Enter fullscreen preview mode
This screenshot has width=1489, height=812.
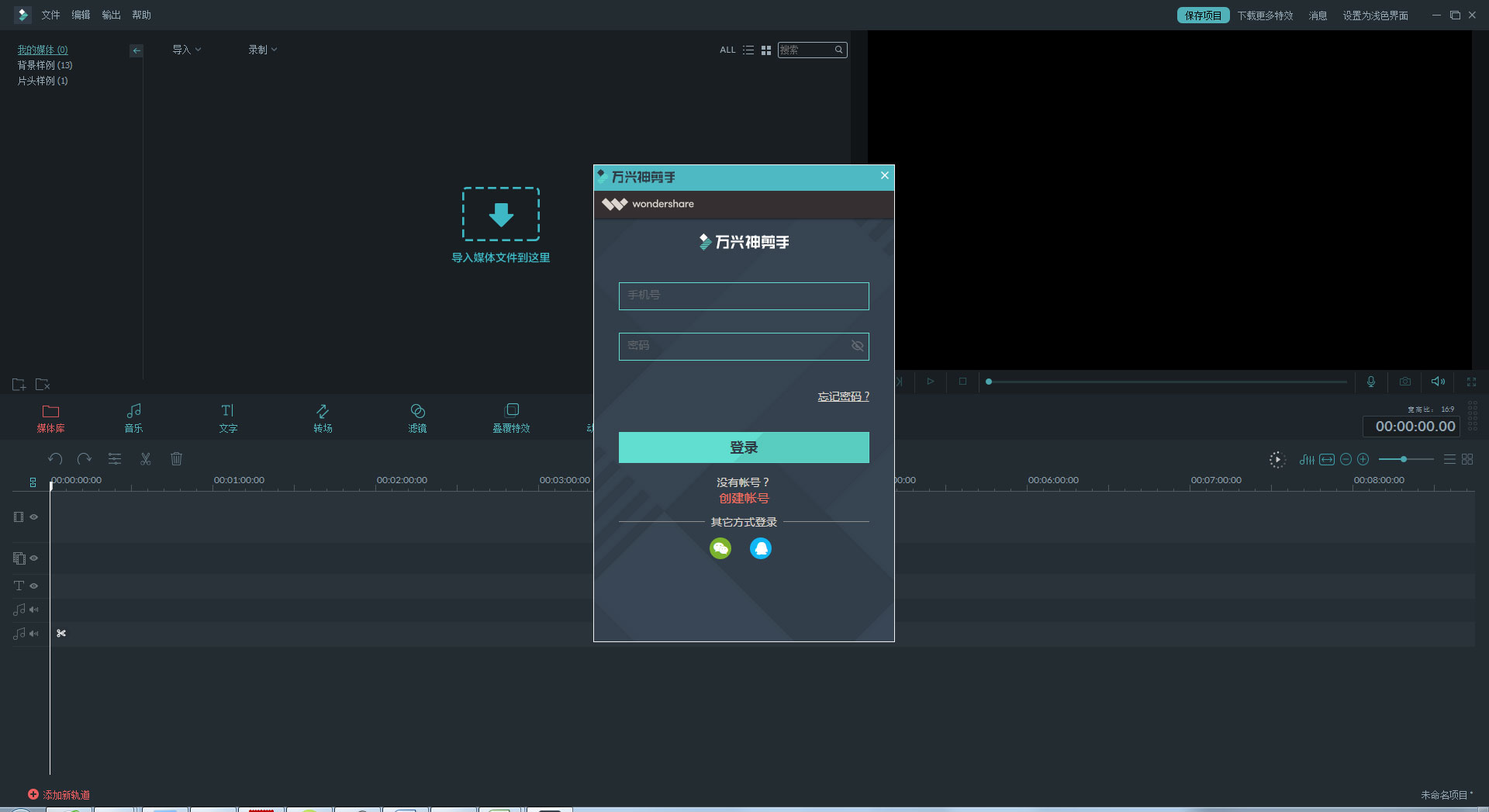pos(1471,382)
